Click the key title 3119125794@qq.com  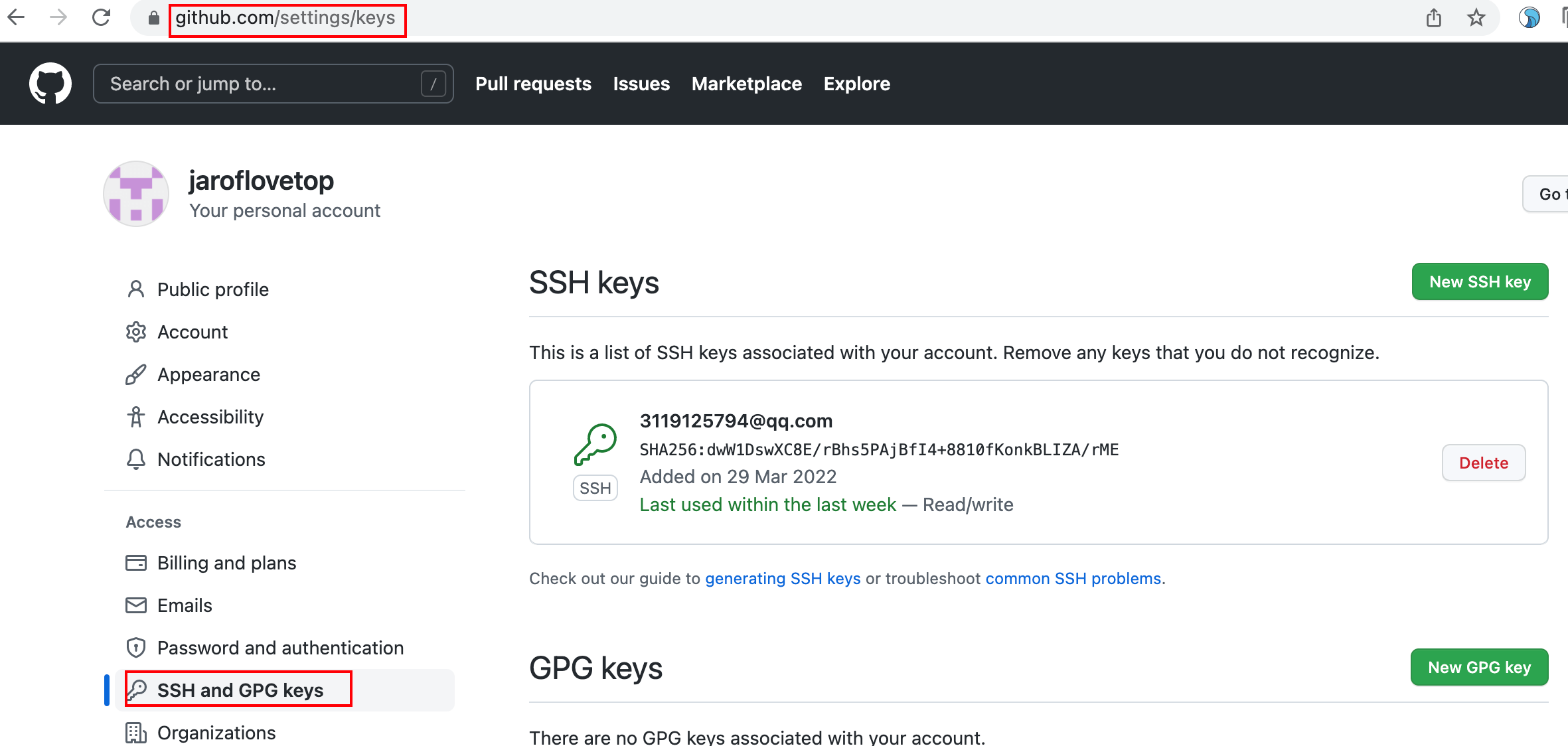(x=736, y=421)
